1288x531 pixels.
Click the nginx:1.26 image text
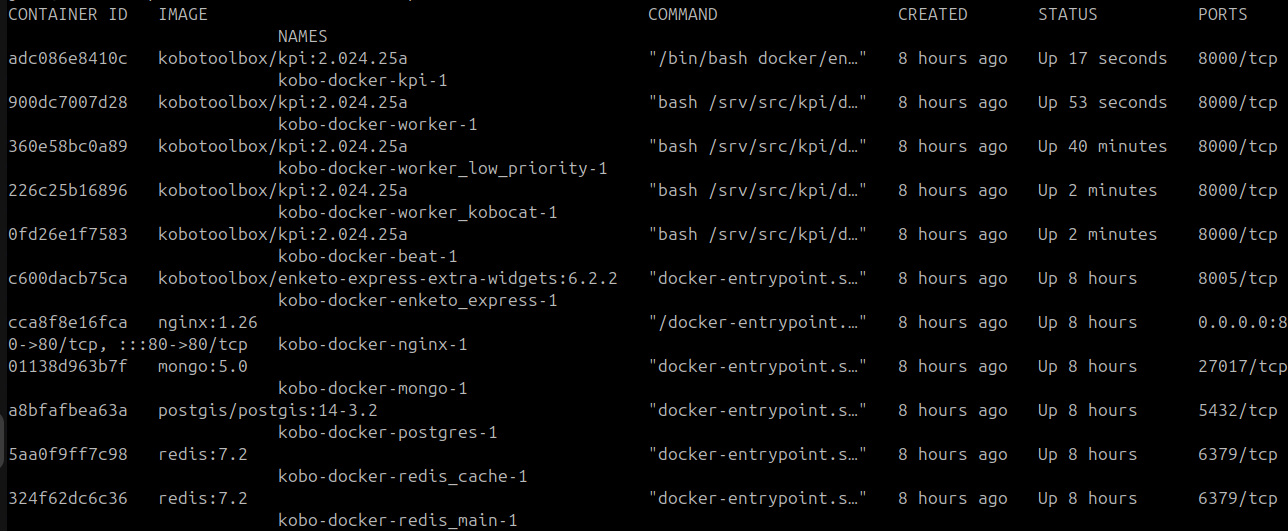coord(207,322)
